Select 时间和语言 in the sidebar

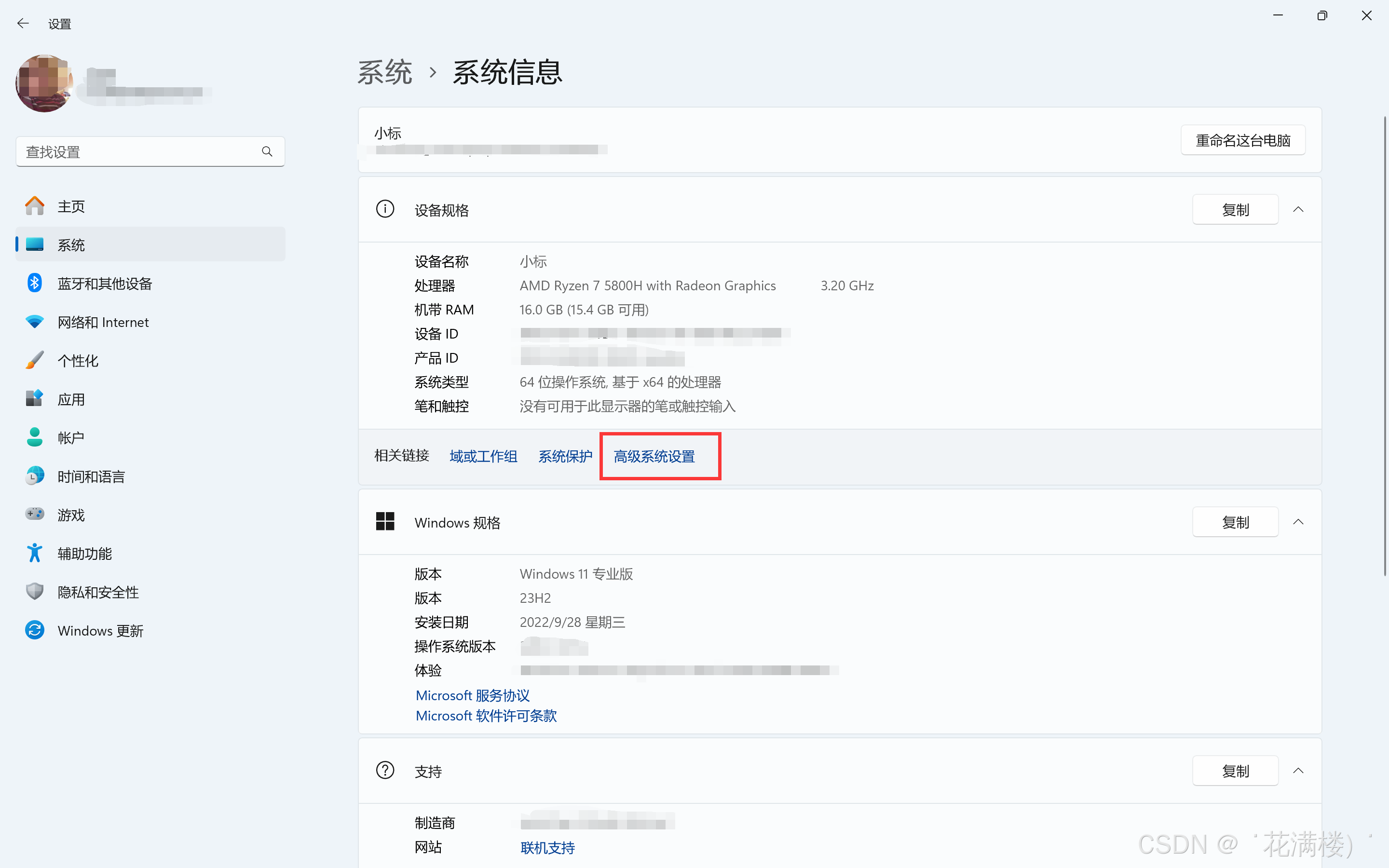91,476
